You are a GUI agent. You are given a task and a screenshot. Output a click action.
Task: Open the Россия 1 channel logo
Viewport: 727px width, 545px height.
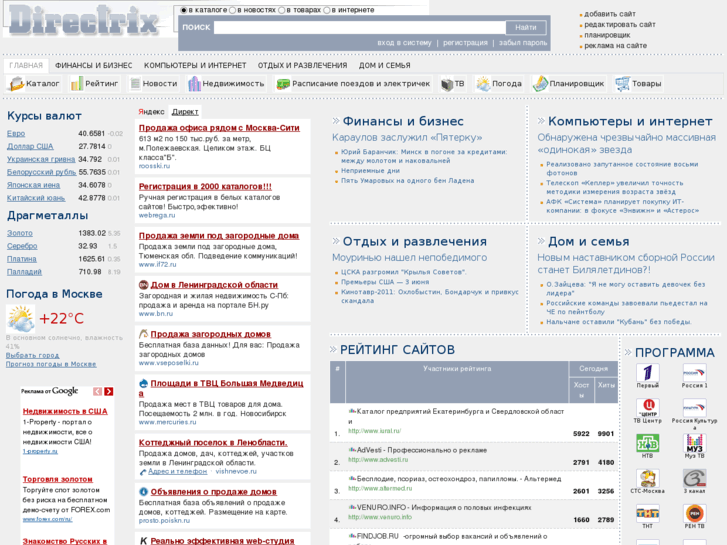(x=695, y=372)
